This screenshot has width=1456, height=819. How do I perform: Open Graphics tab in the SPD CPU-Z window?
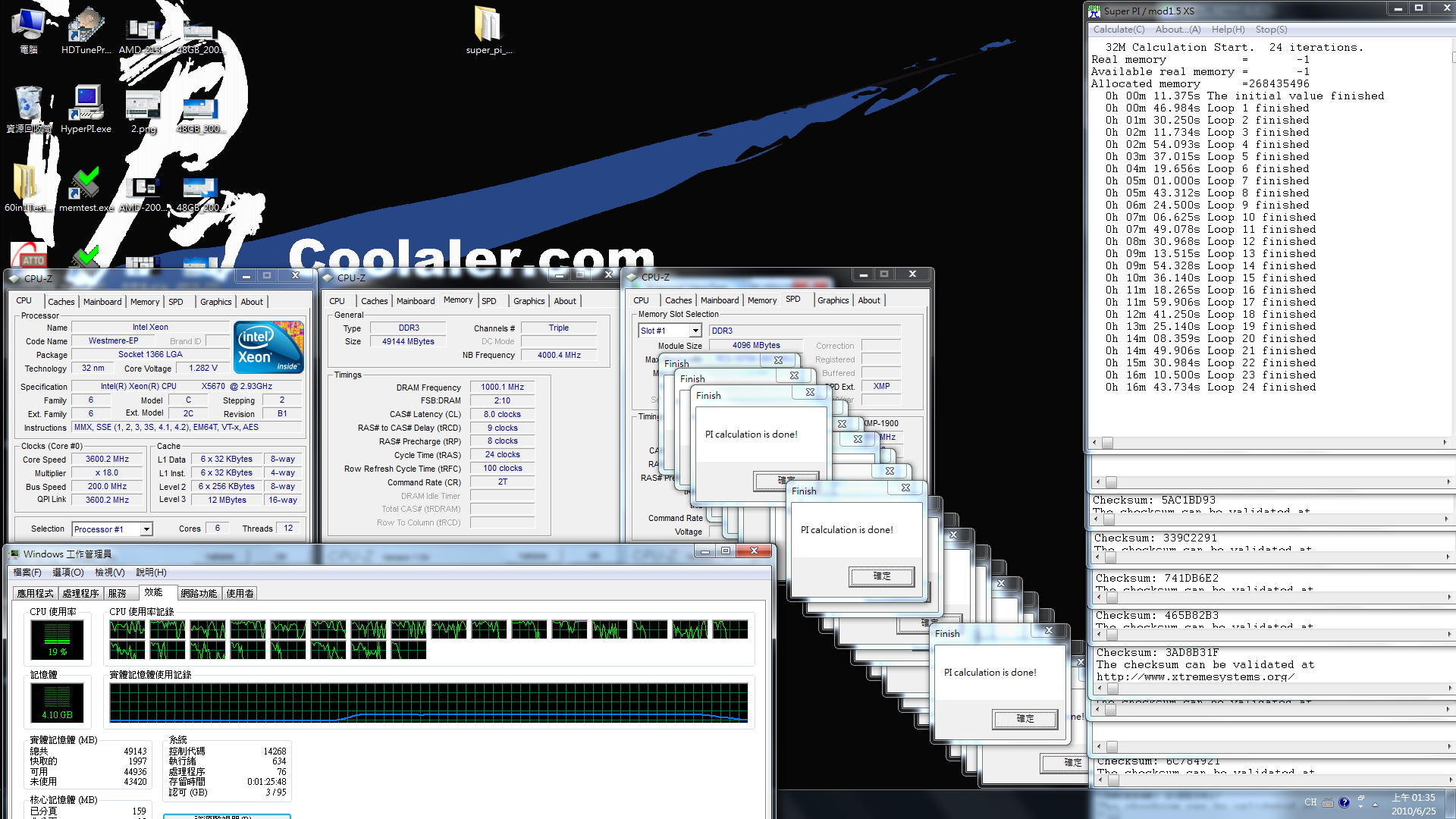tap(833, 300)
